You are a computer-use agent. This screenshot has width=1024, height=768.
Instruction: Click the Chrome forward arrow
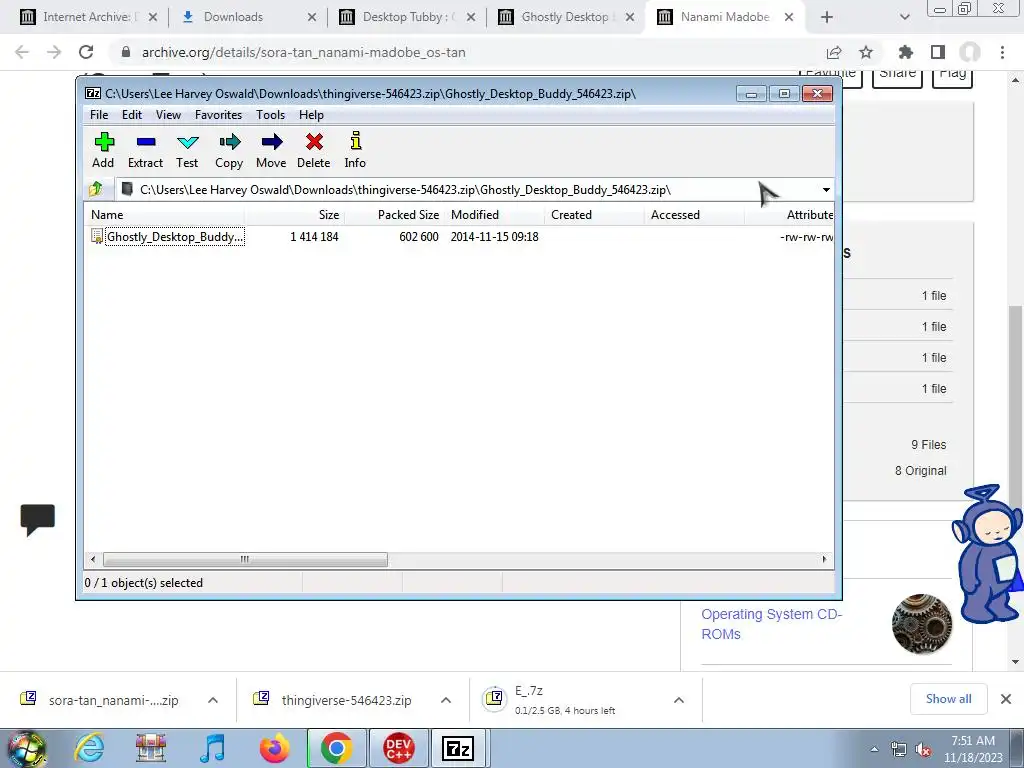54,52
